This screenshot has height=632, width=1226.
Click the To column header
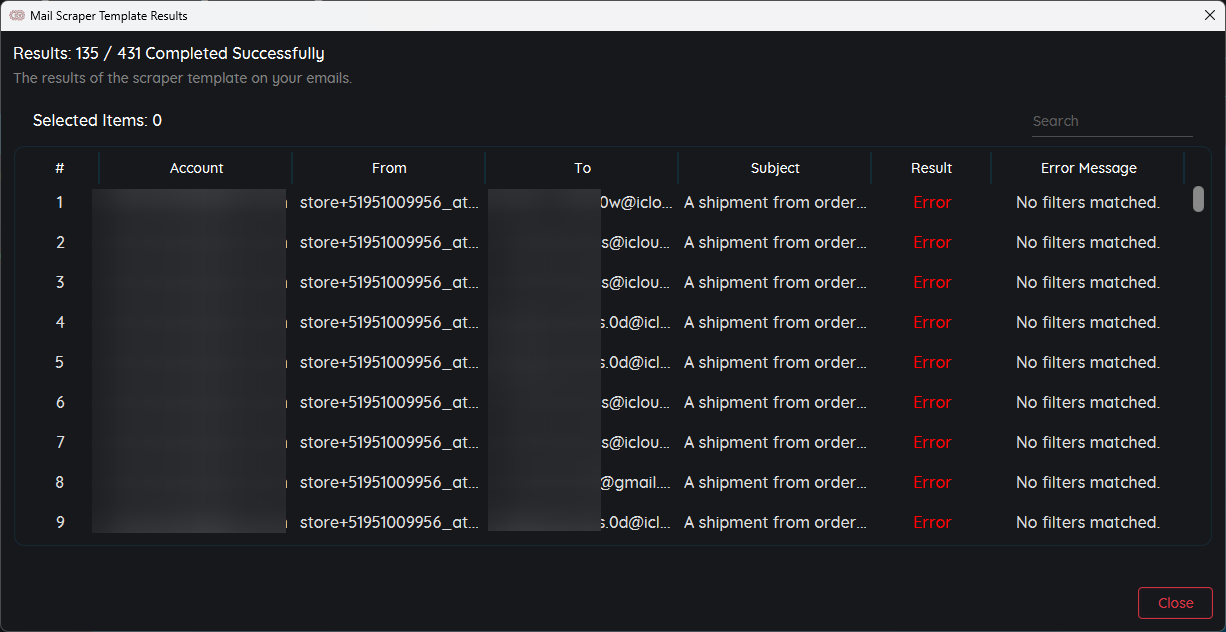tap(582, 168)
